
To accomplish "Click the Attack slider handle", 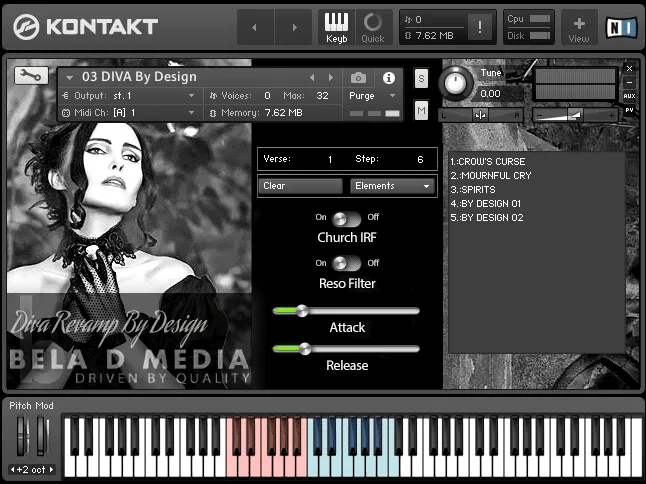I will click(x=302, y=311).
